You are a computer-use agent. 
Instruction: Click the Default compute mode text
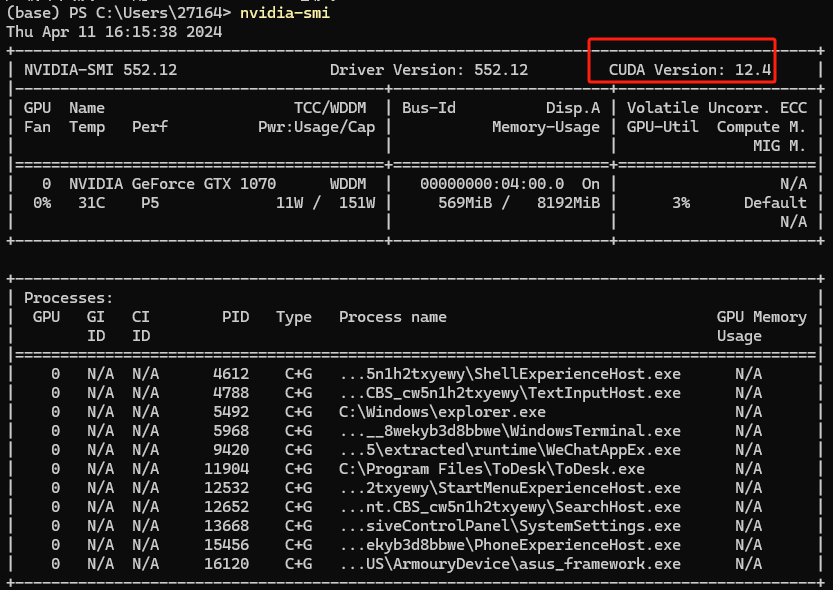click(x=774, y=203)
